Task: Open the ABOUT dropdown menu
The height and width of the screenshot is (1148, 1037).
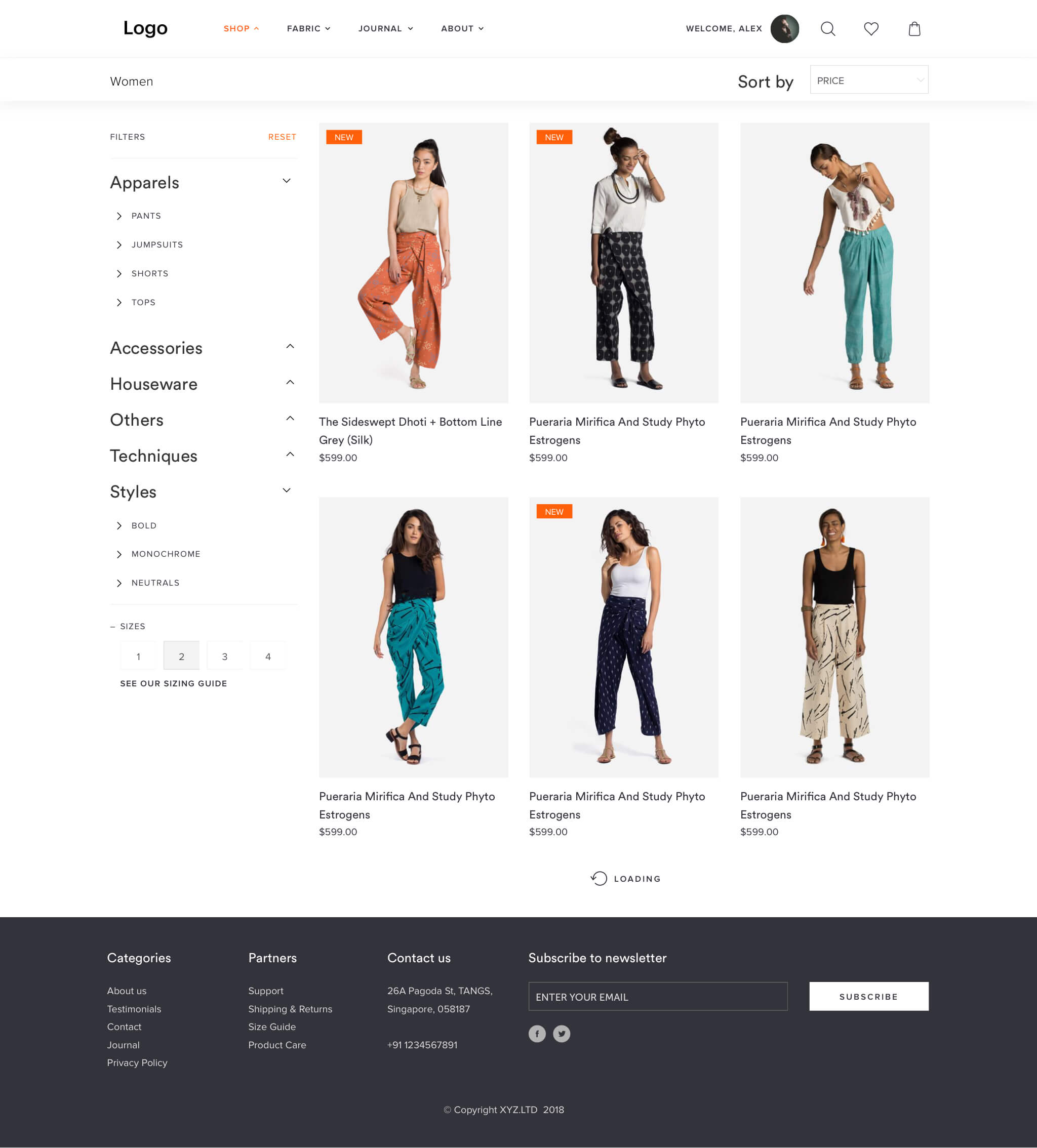Action: click(461, 28)
